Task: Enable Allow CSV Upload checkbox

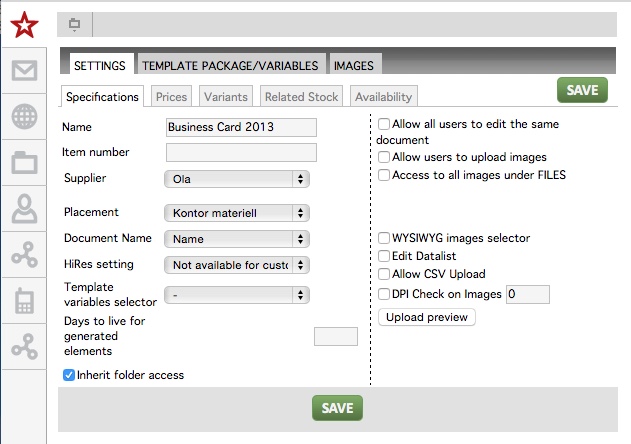Action: pyautogui.click(x=384, y=274)
